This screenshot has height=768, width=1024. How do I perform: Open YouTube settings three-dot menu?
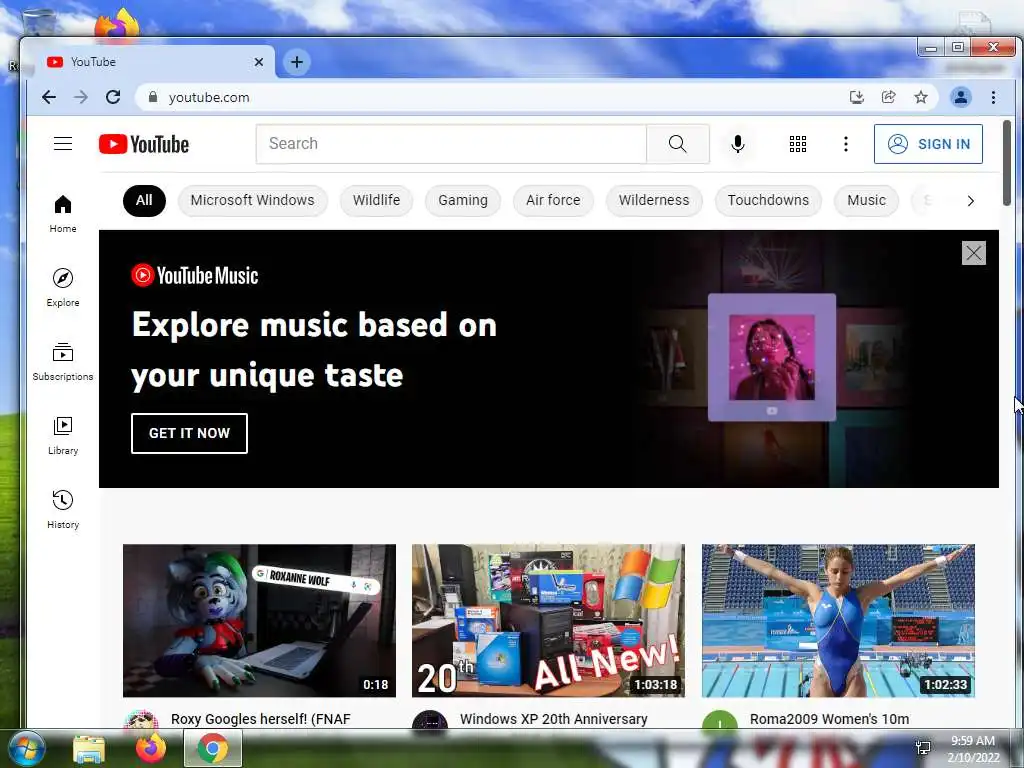[x=846, y=144]
